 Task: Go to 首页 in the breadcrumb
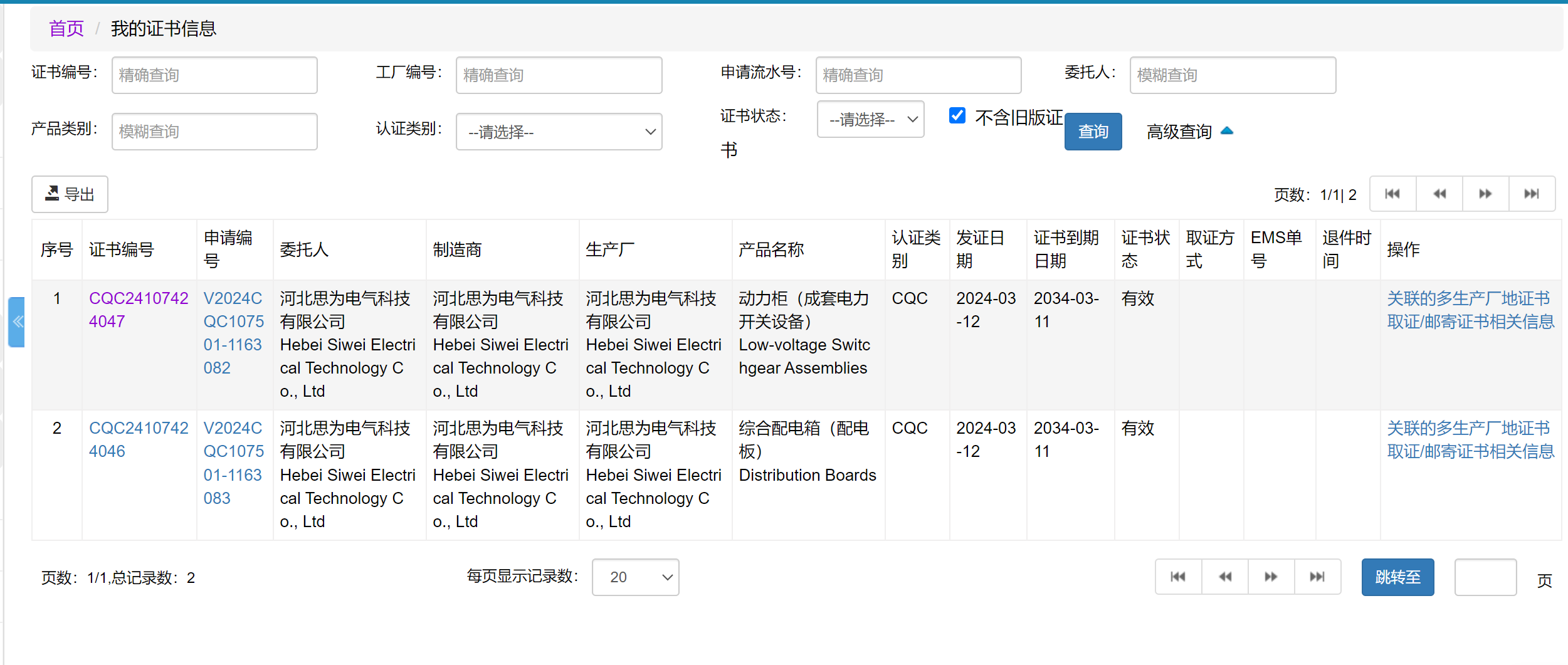66,28
